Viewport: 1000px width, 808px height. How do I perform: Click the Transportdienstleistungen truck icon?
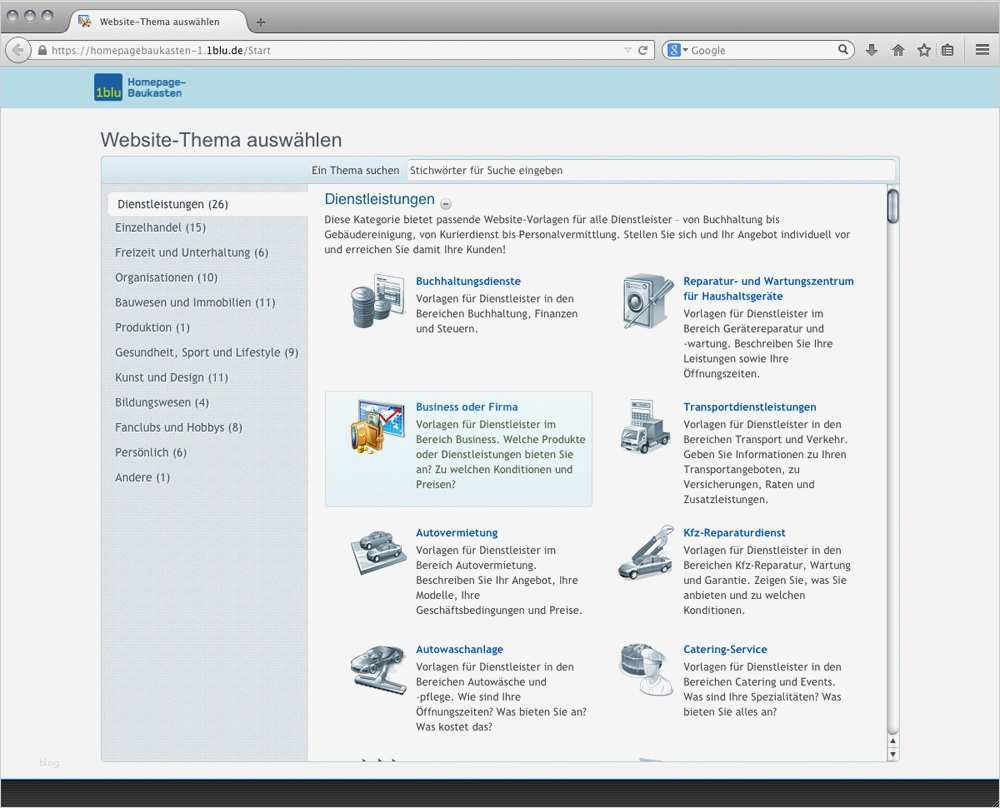645,427
